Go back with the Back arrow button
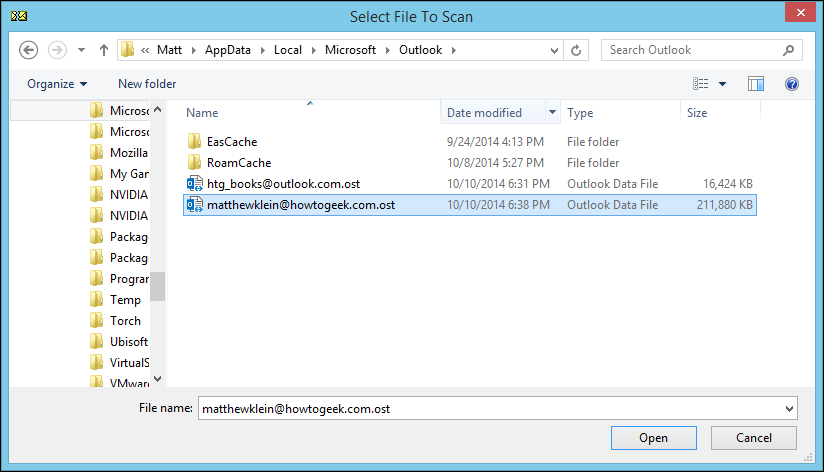Screen dimensions: 824x472 (x=28, y=50)
